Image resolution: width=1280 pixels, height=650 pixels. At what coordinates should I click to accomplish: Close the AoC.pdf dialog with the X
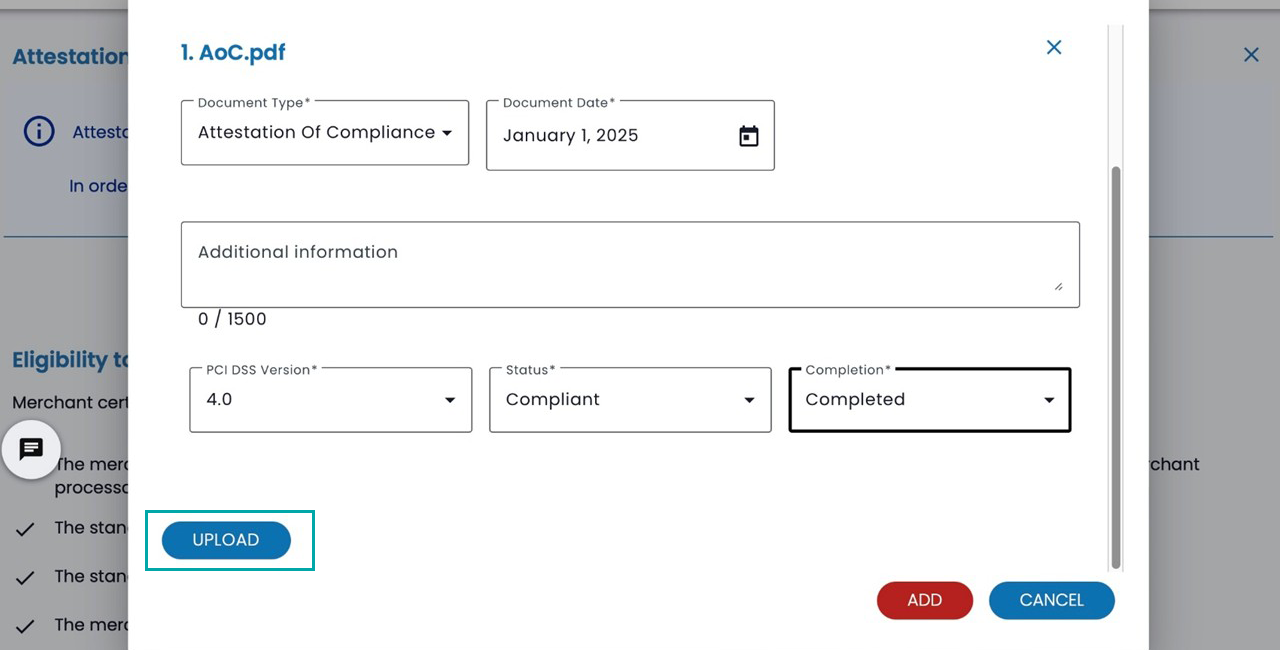pyautogui.click(x=1053, y=47)
